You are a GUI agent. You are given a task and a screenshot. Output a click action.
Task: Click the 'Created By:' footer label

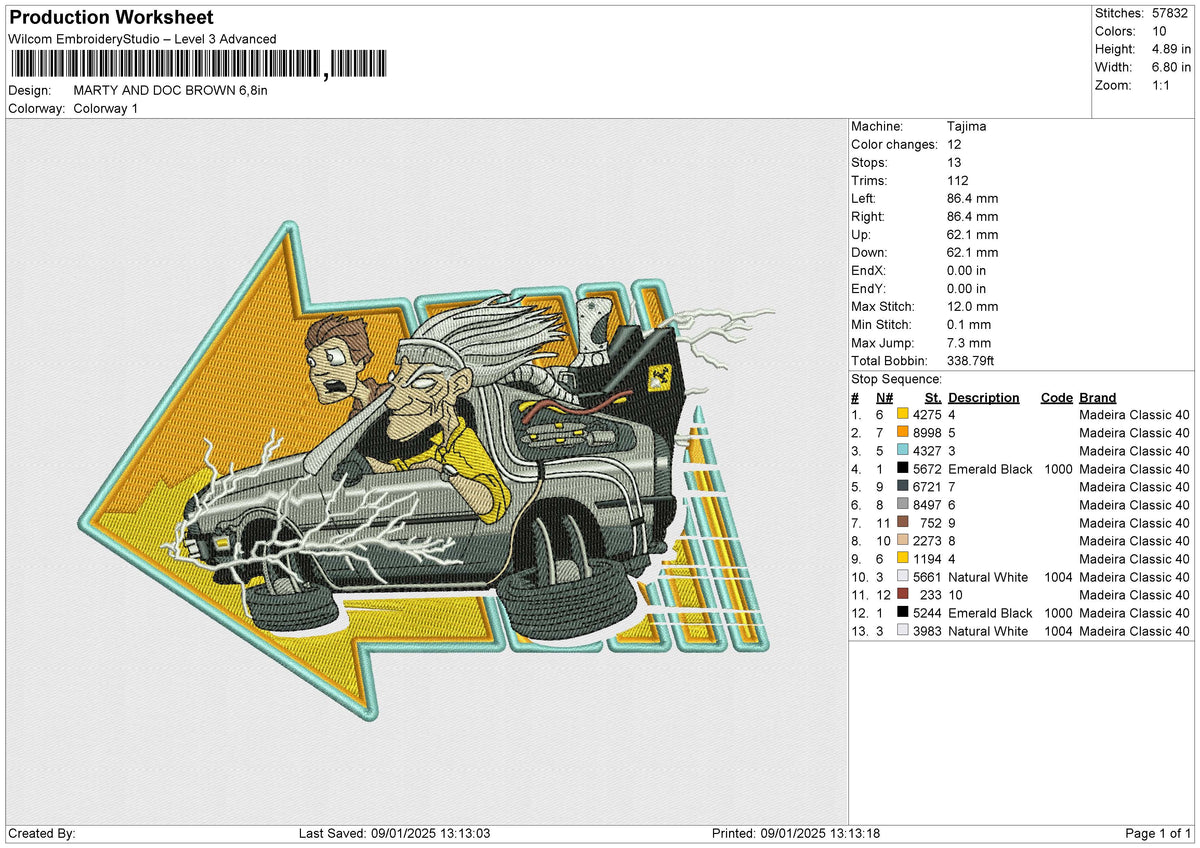(41, 834)
